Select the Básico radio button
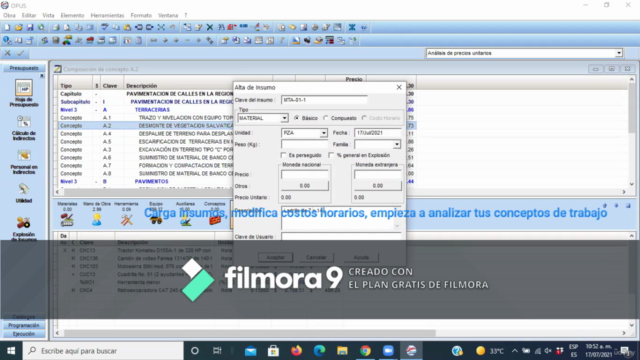Screen dimensions: 640x360 click(297, 118)
